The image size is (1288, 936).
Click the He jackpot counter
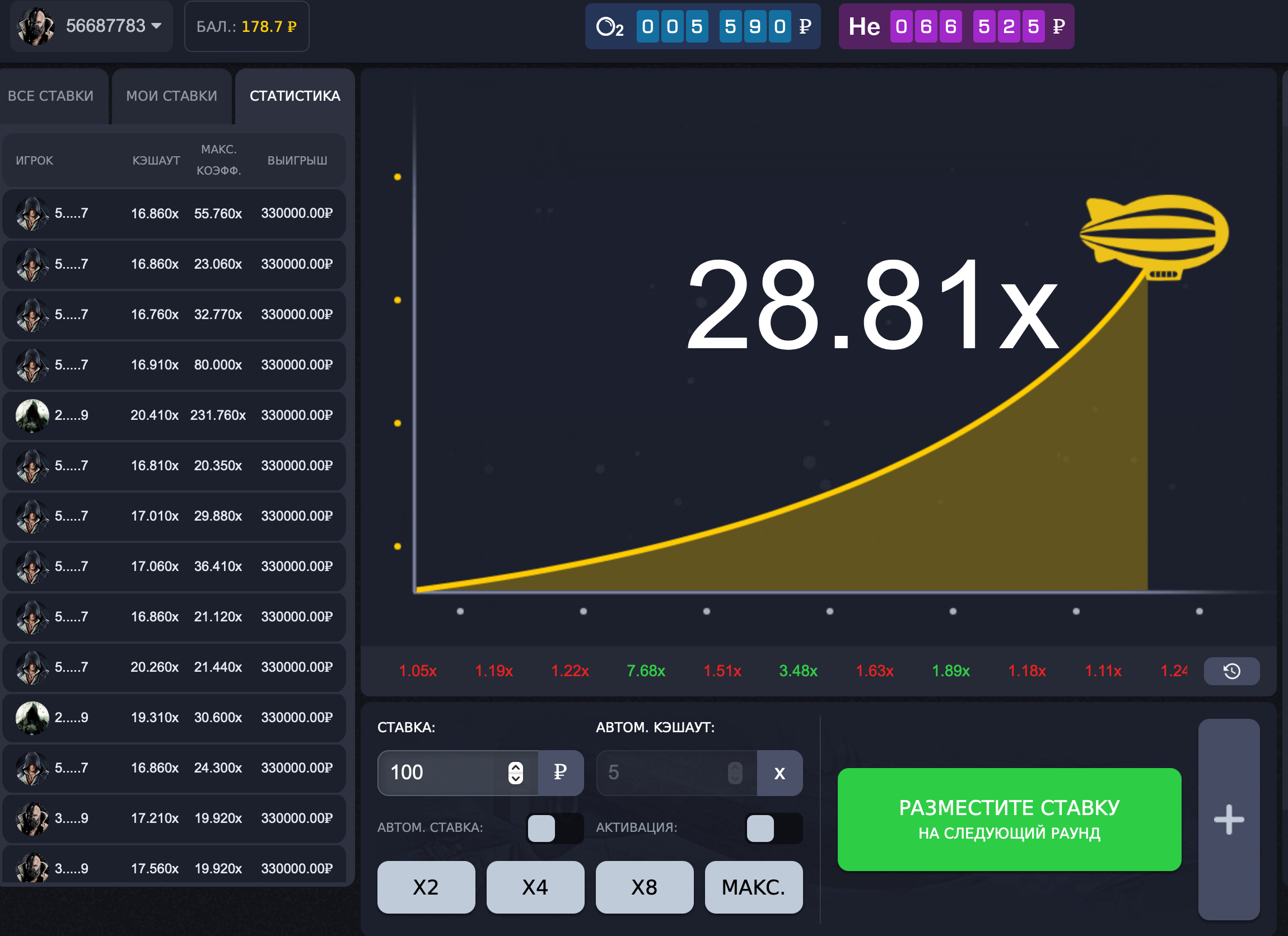click(x=956, y=26)
